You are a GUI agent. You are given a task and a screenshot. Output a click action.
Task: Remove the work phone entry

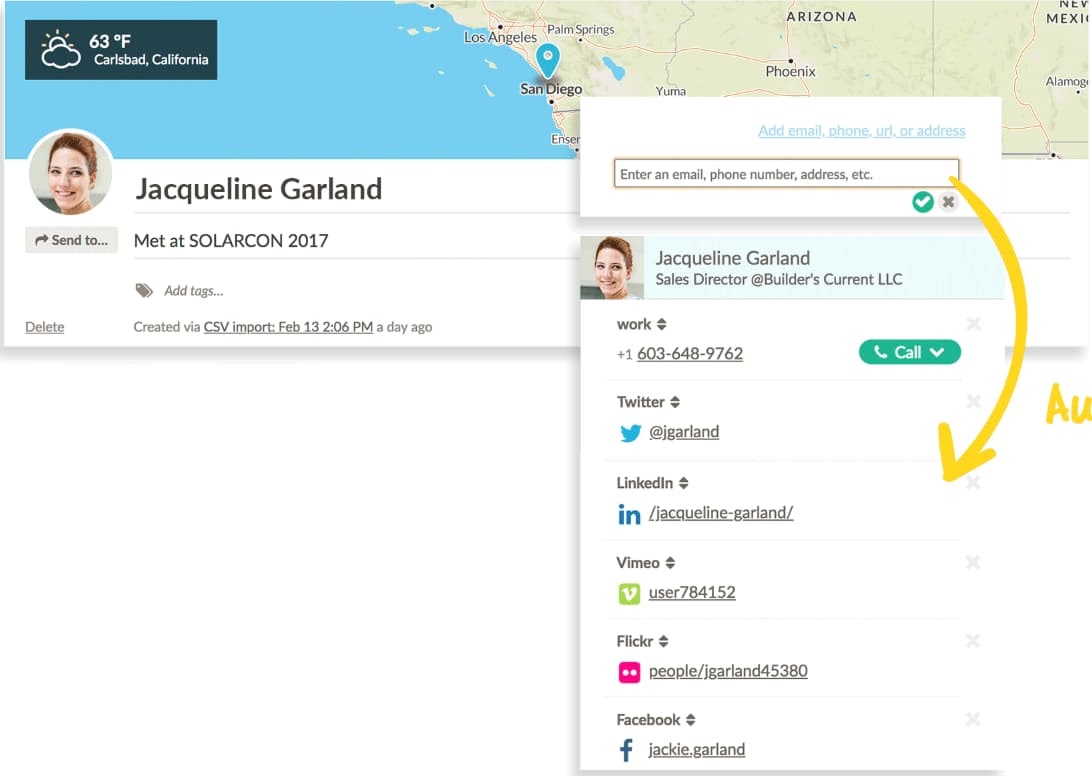click(x=974, y=323)
